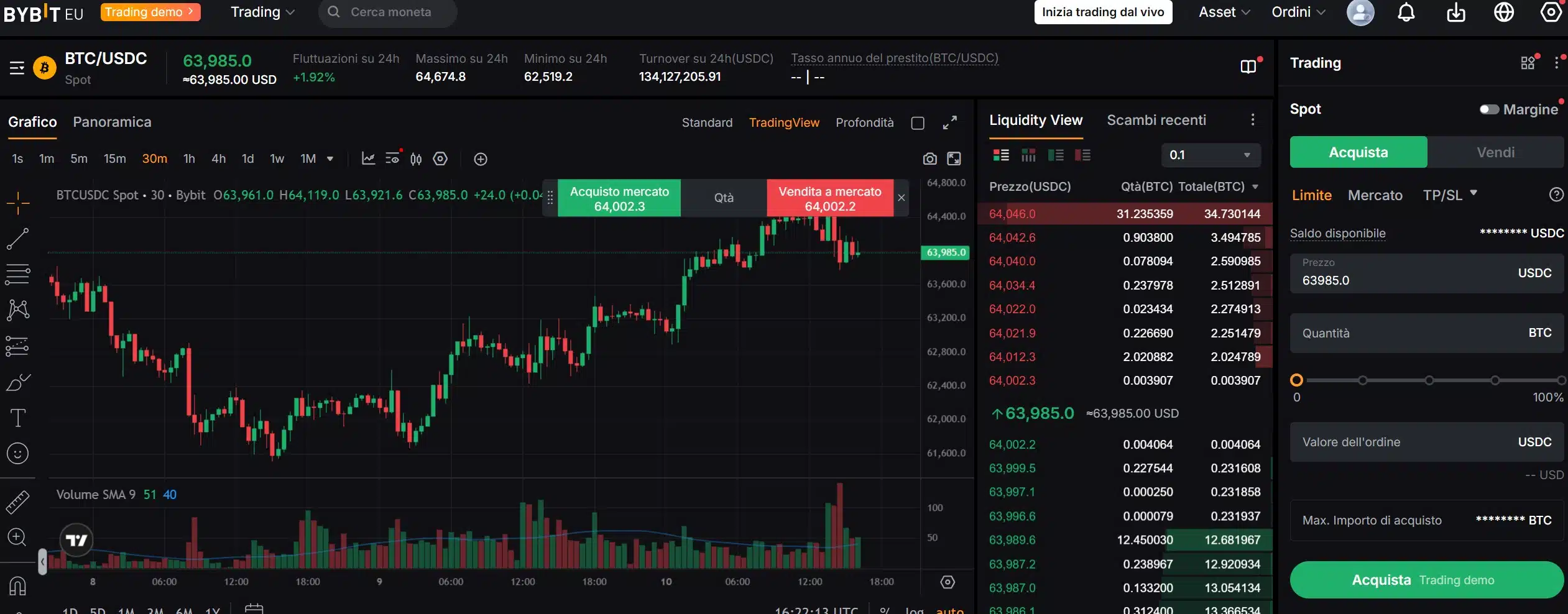Switch to Panoramica tab

pyautogui.click(x=112, y=122)
